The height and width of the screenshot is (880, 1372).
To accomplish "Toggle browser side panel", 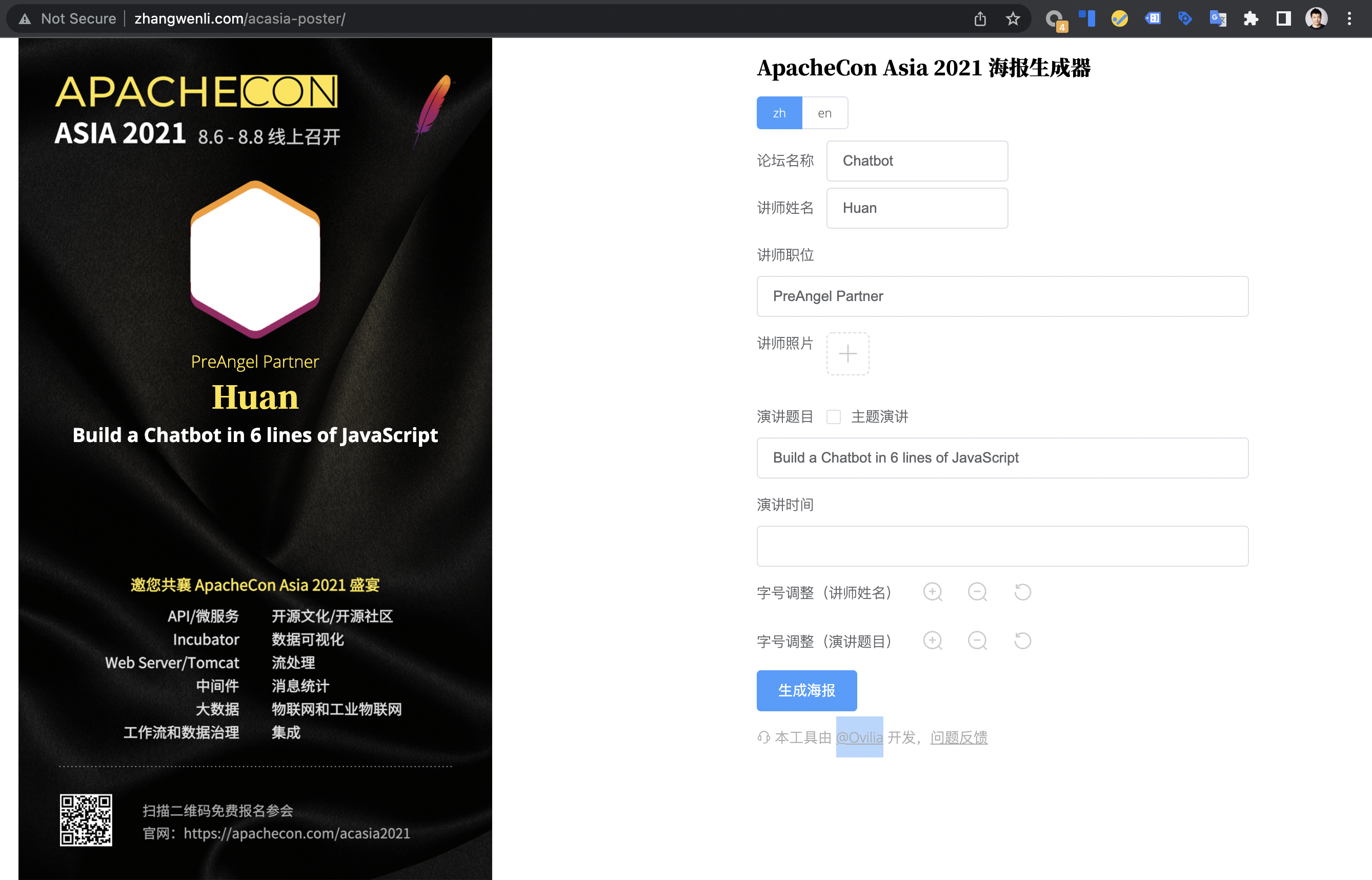I will pyautogui.click(x=1283, y=19).
